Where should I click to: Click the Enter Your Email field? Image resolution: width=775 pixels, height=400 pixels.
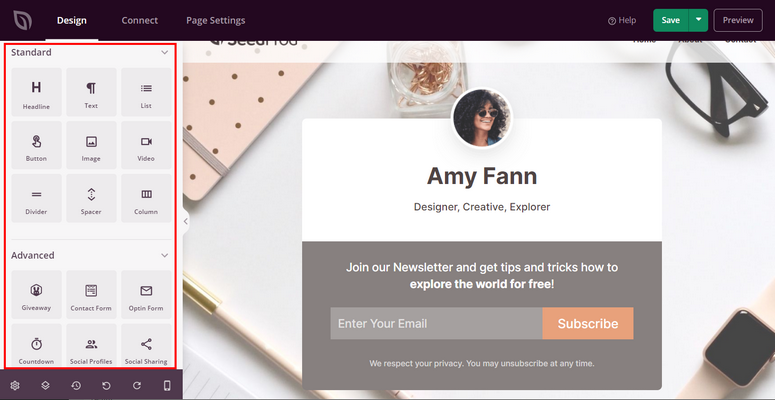tap(436, 323)
